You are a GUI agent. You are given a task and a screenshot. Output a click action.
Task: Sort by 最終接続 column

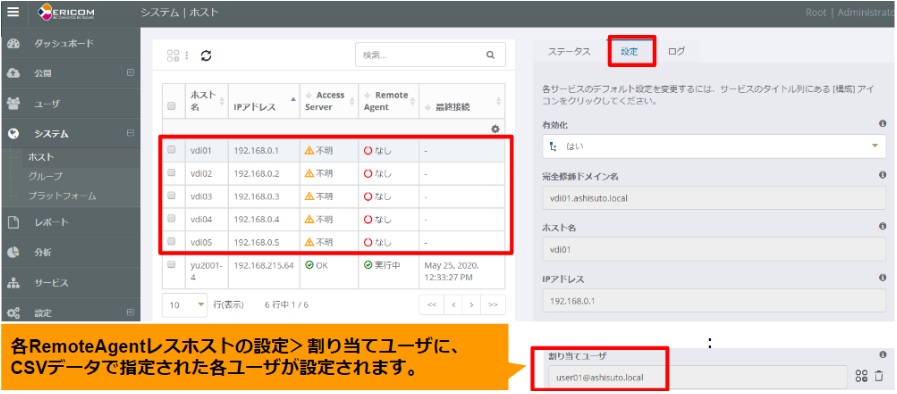[x=462, y=101]
